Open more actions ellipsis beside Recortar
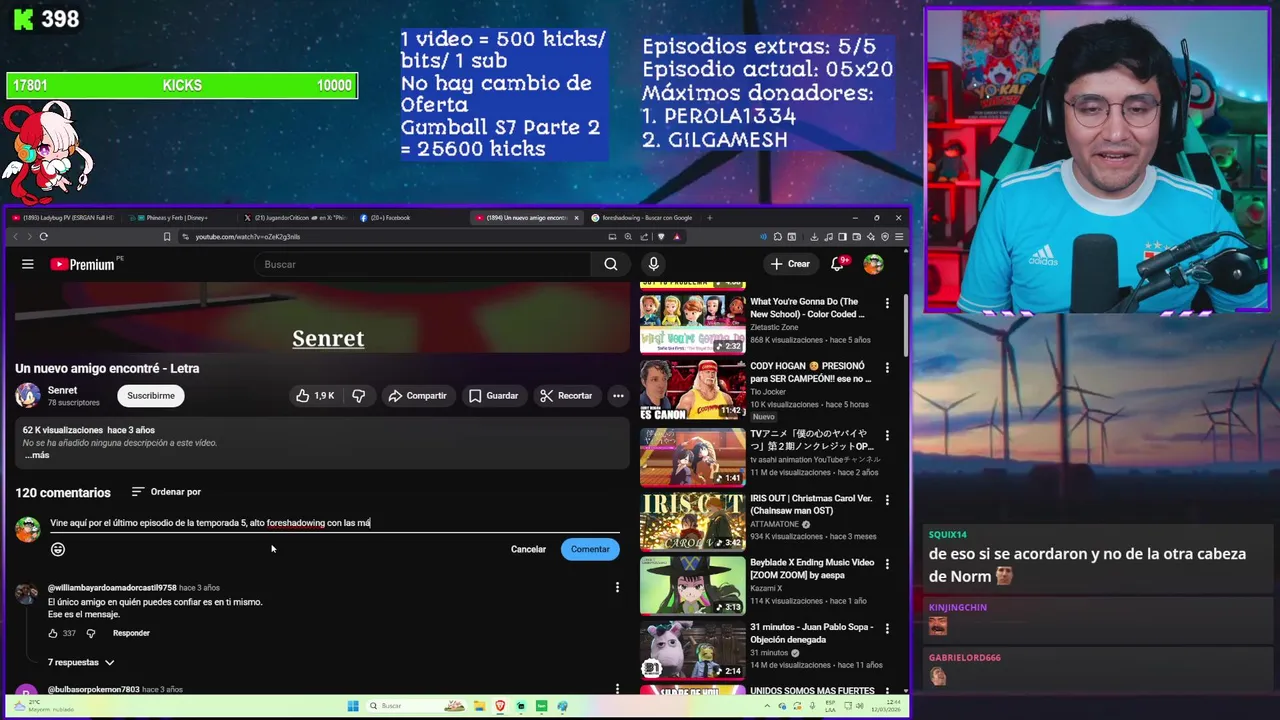 (618, 396)
